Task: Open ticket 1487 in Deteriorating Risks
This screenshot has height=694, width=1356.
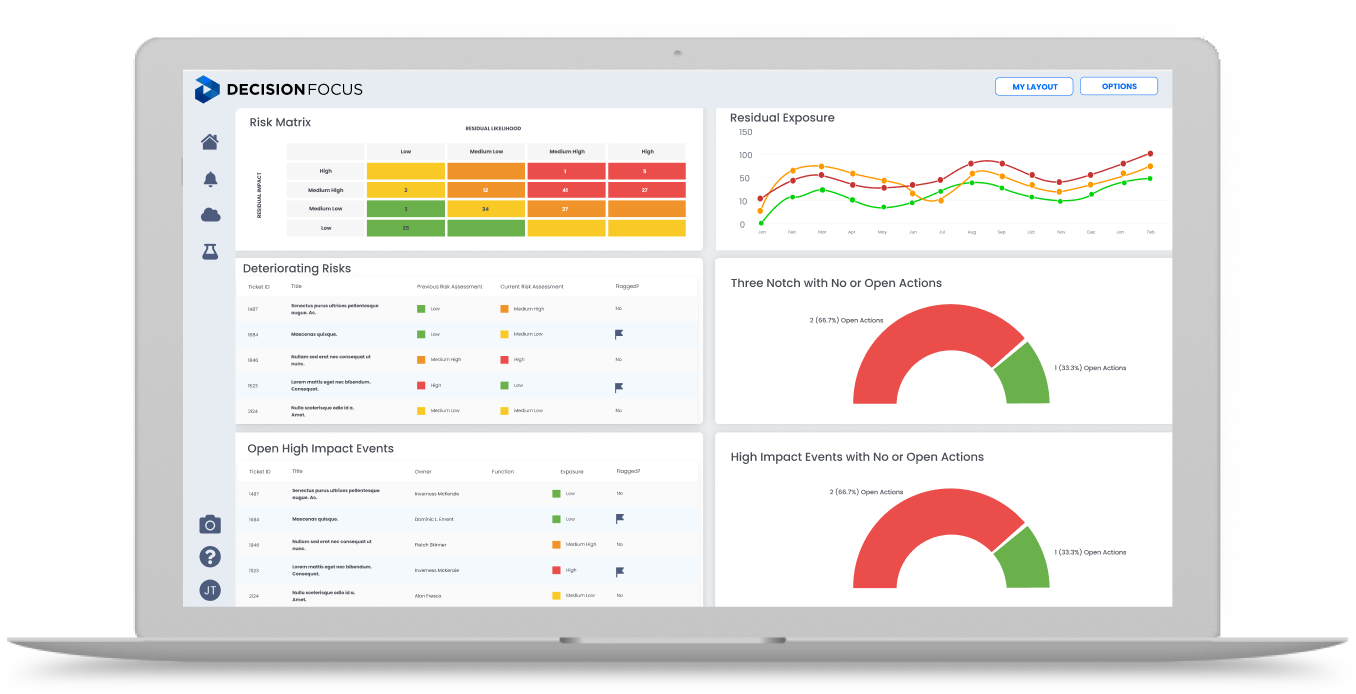Action: [253, 309]
